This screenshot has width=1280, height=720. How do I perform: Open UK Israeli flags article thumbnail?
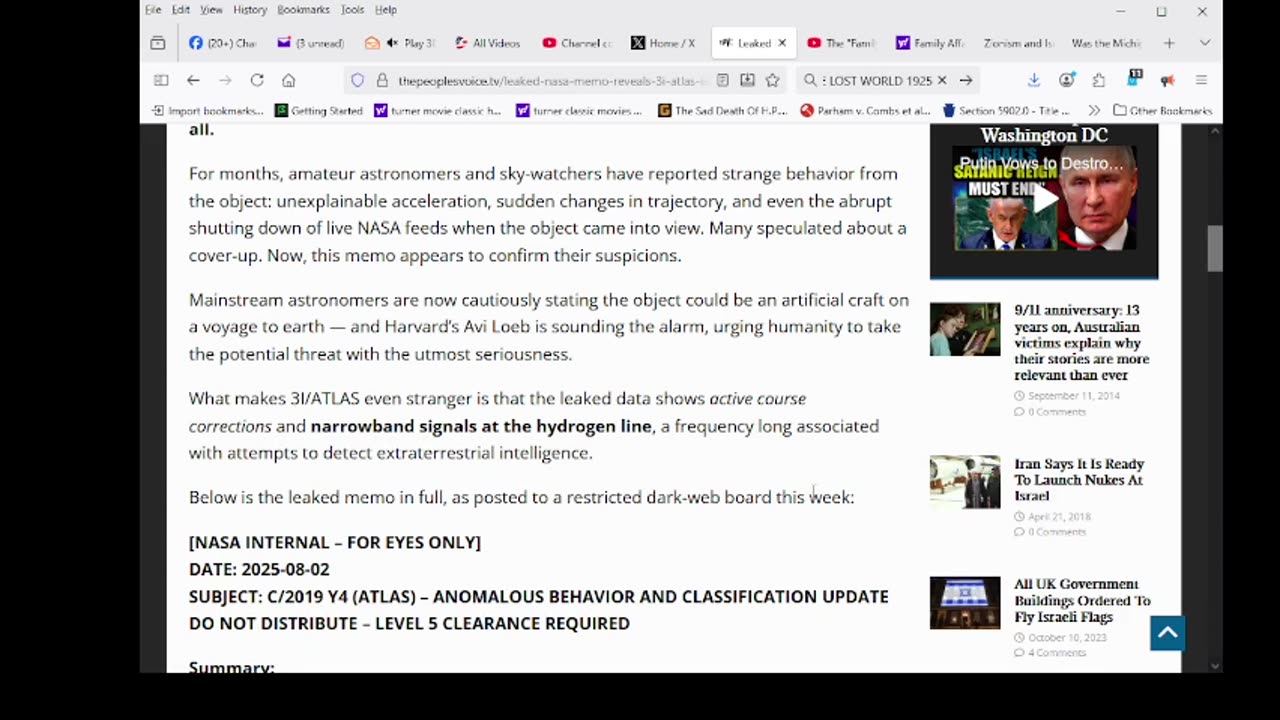click(964, 603)
